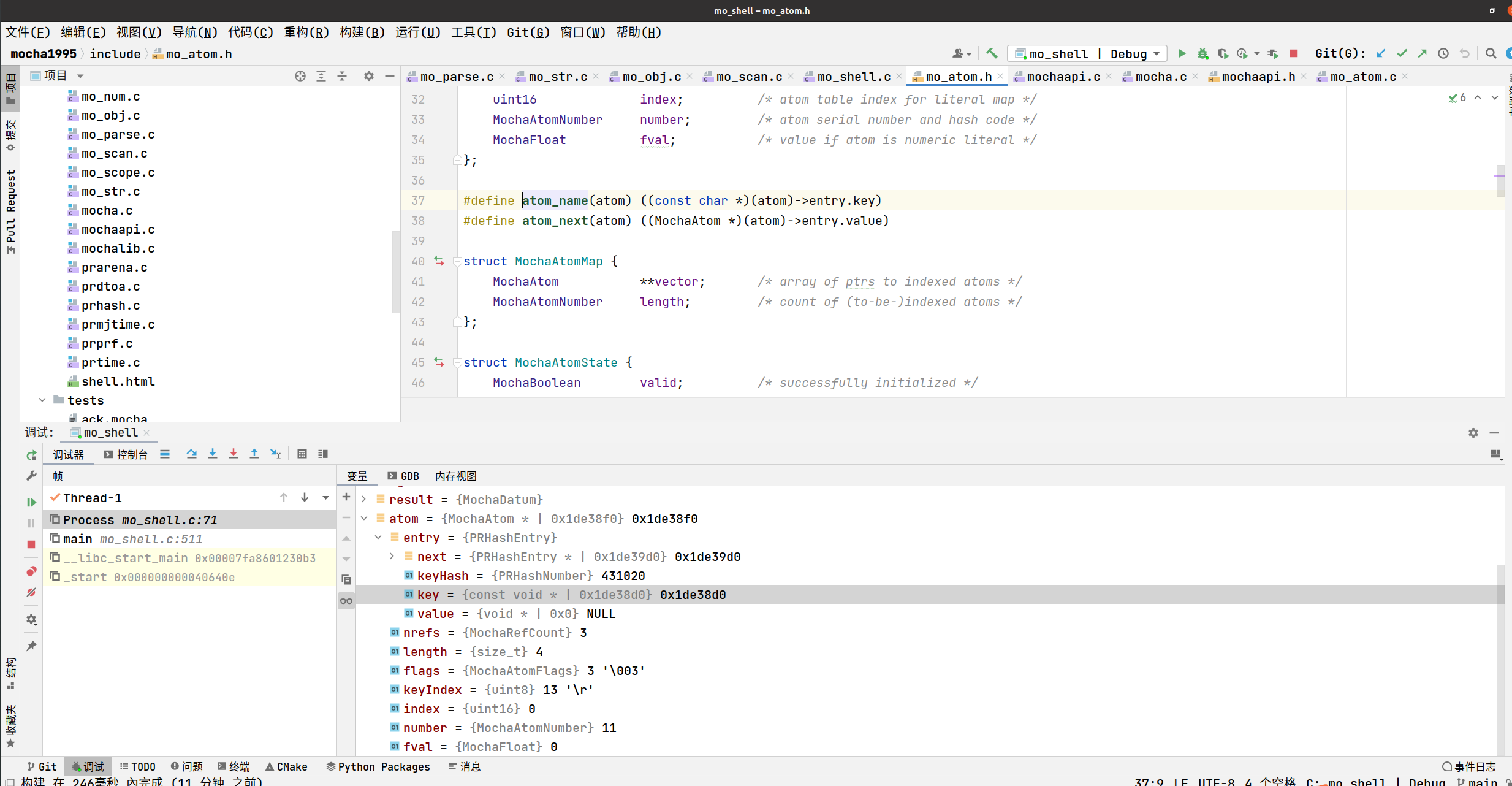Select opened file target icon in project panel
Viewport: 1512px width, 786px height.
pos(300,76)
